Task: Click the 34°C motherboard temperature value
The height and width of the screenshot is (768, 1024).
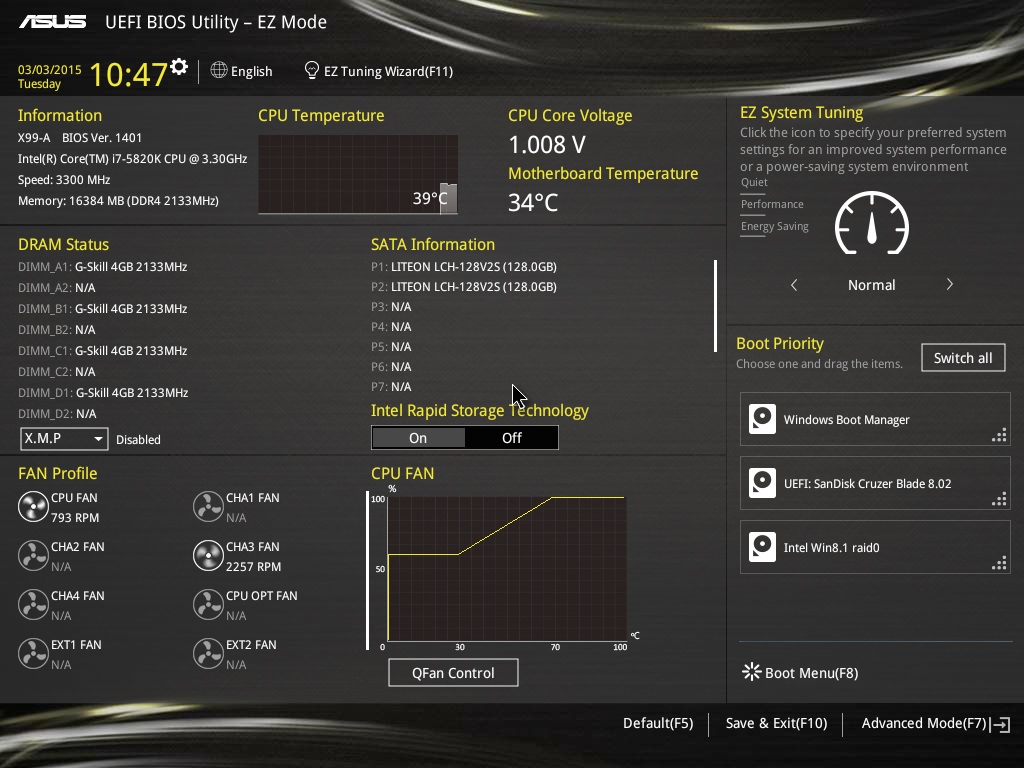Action: tap(533, 202)
